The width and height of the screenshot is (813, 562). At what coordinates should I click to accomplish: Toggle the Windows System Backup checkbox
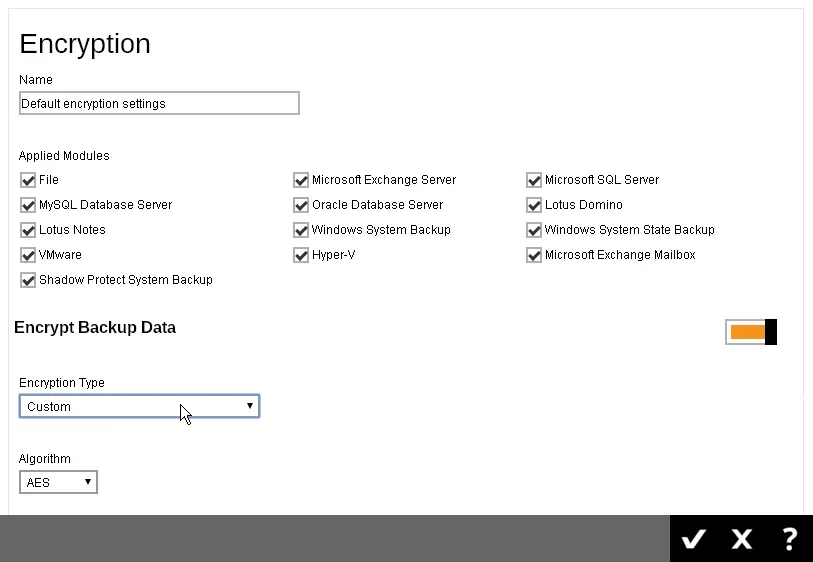[301, 230]
